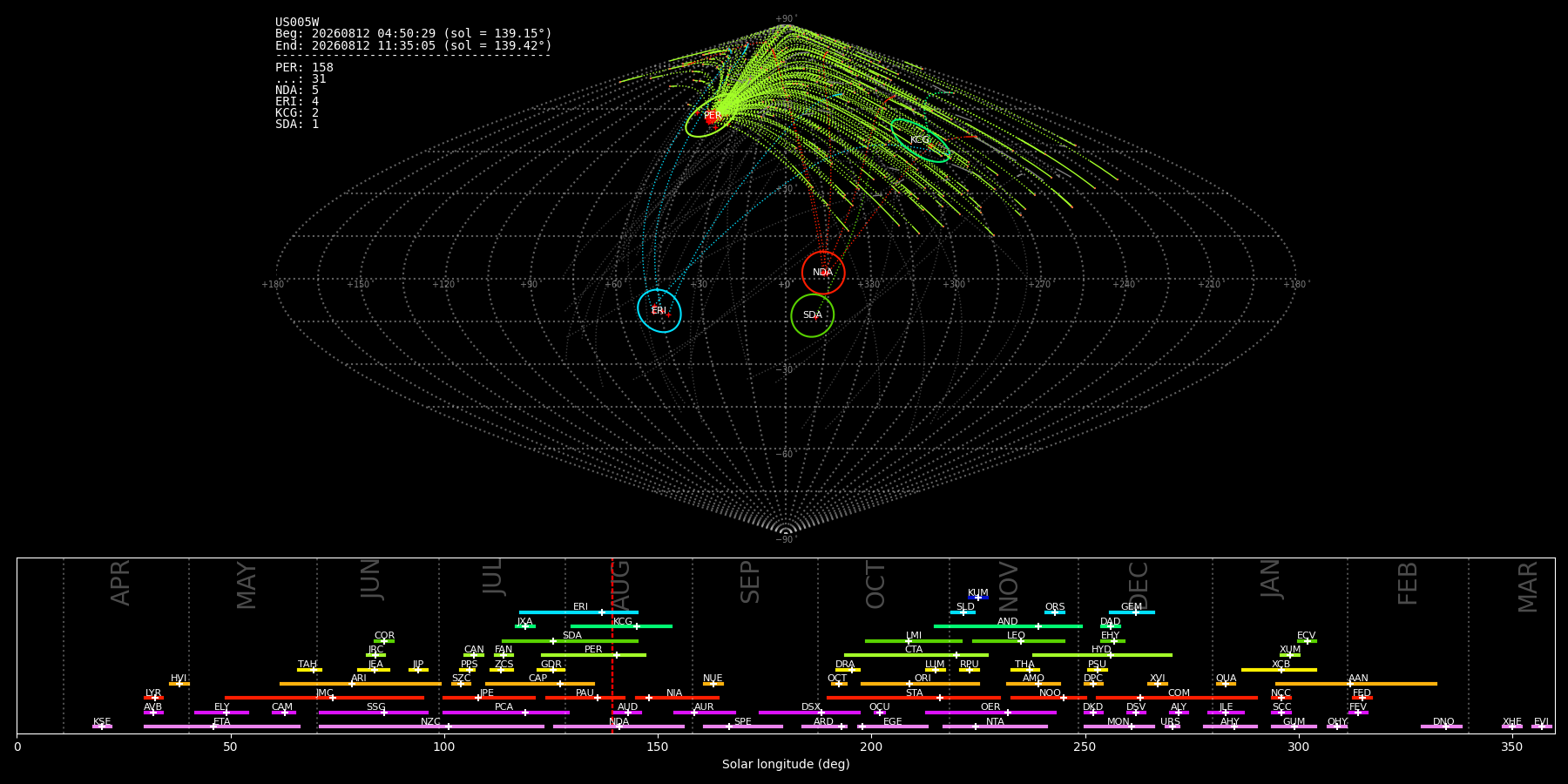Select the STA shower bar in timeline

(914, 698)
